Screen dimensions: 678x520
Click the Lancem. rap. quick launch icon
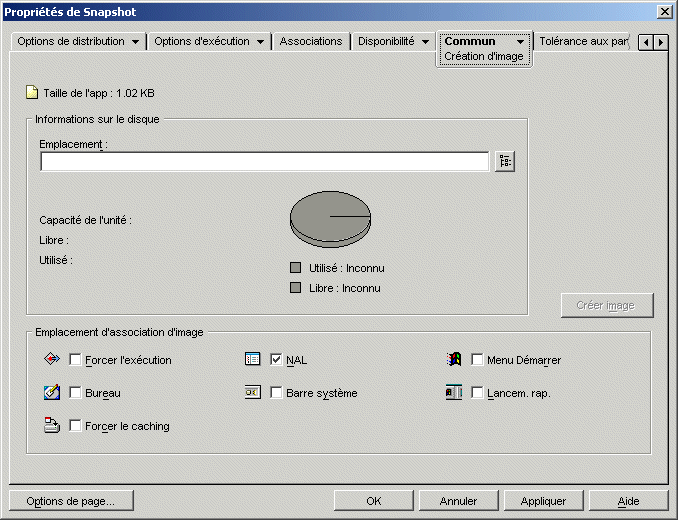tap(454, 392)
